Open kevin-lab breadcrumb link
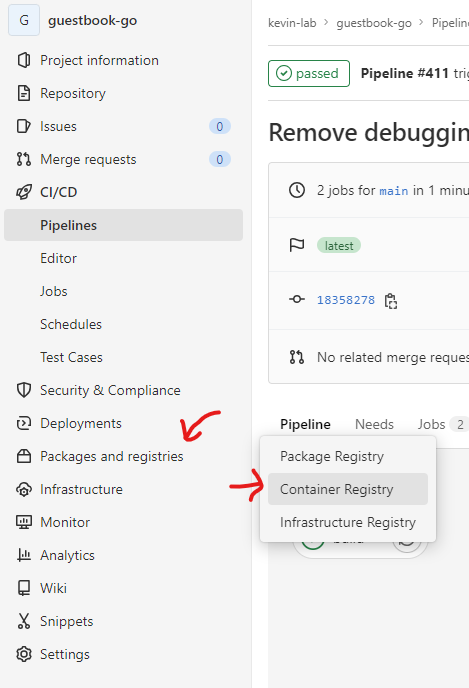This screenshot has width=469, height=688. [x=292, y=23]
